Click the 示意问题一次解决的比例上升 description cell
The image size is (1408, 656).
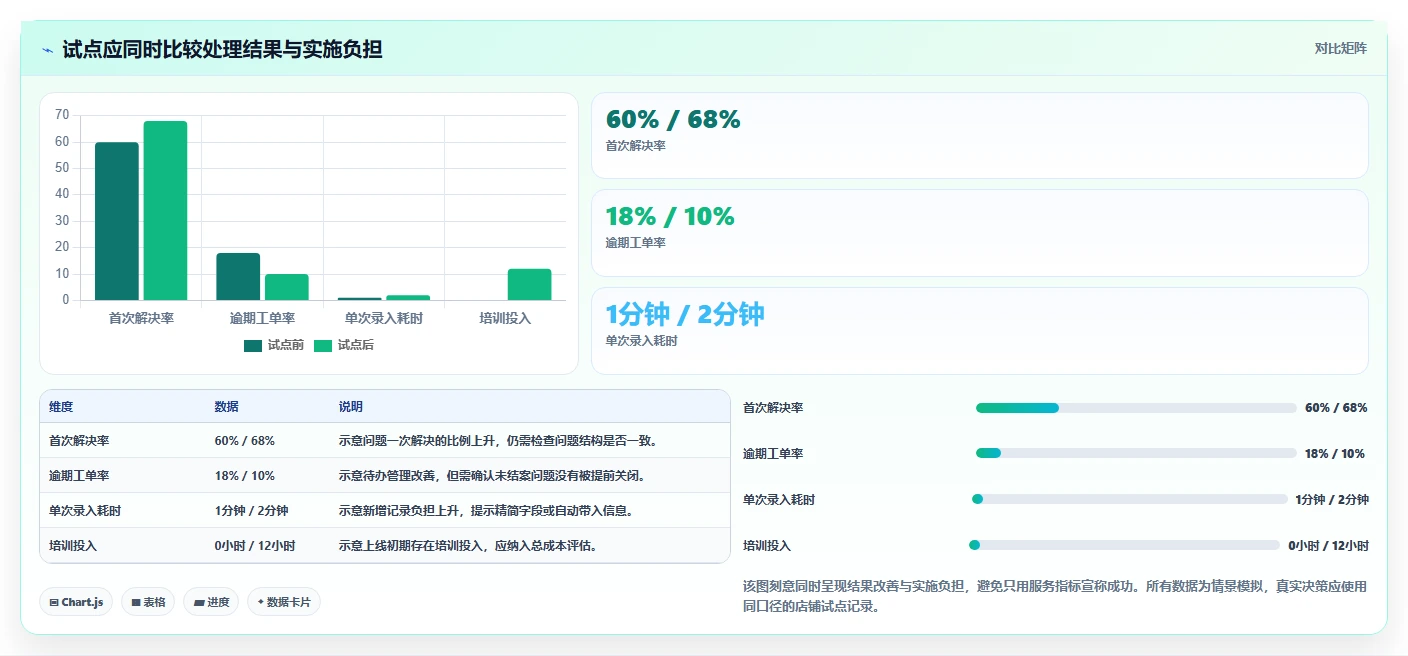click(498, 441)
